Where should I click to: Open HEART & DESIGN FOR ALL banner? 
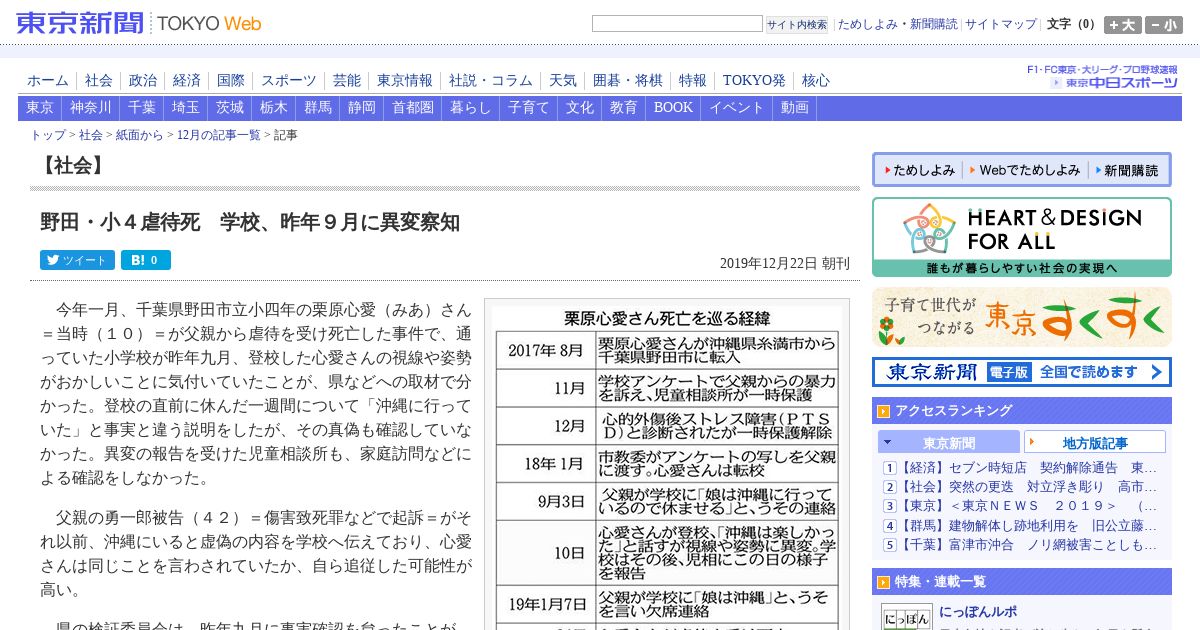[1021, 237]
